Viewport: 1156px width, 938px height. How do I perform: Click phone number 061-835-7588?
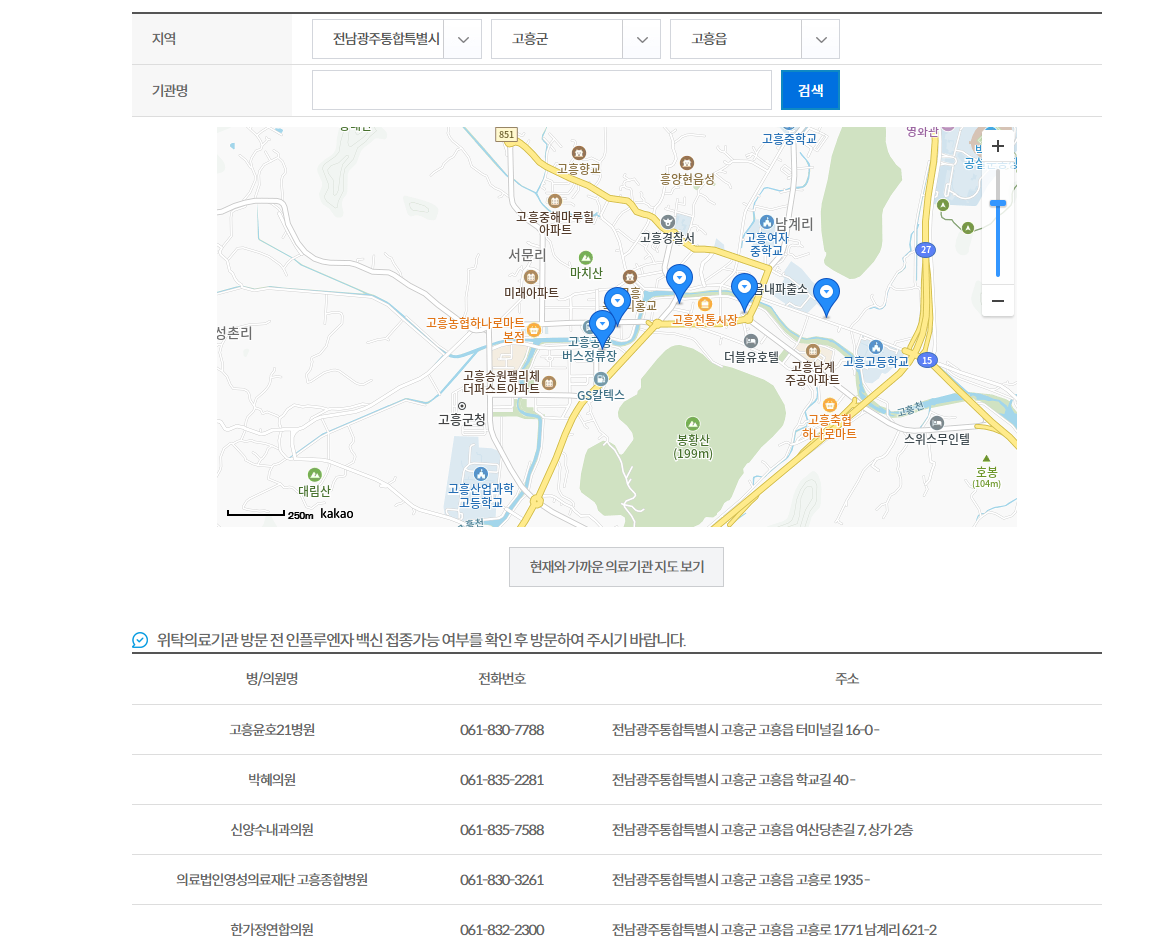click(502, 830)
